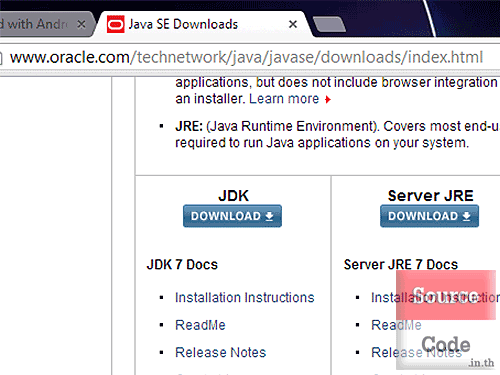Focus the address bar with oracle.com URL
This screenshot has width=500, height=375.
(247, 58)
